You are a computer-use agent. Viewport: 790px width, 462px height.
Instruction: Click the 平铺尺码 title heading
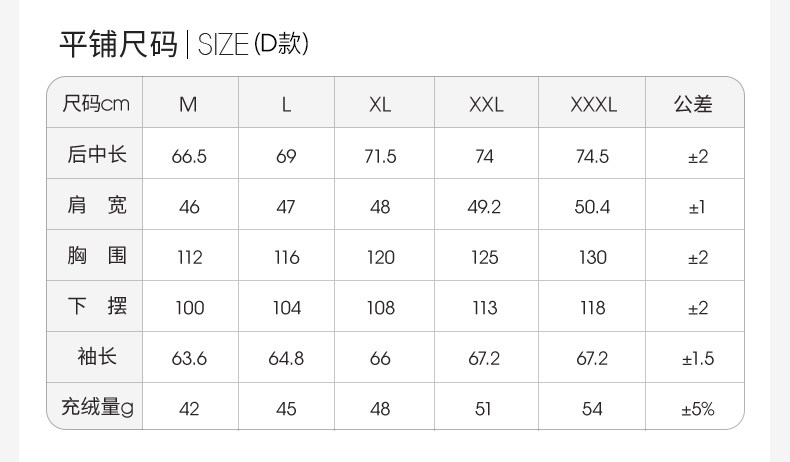[118, 45]
